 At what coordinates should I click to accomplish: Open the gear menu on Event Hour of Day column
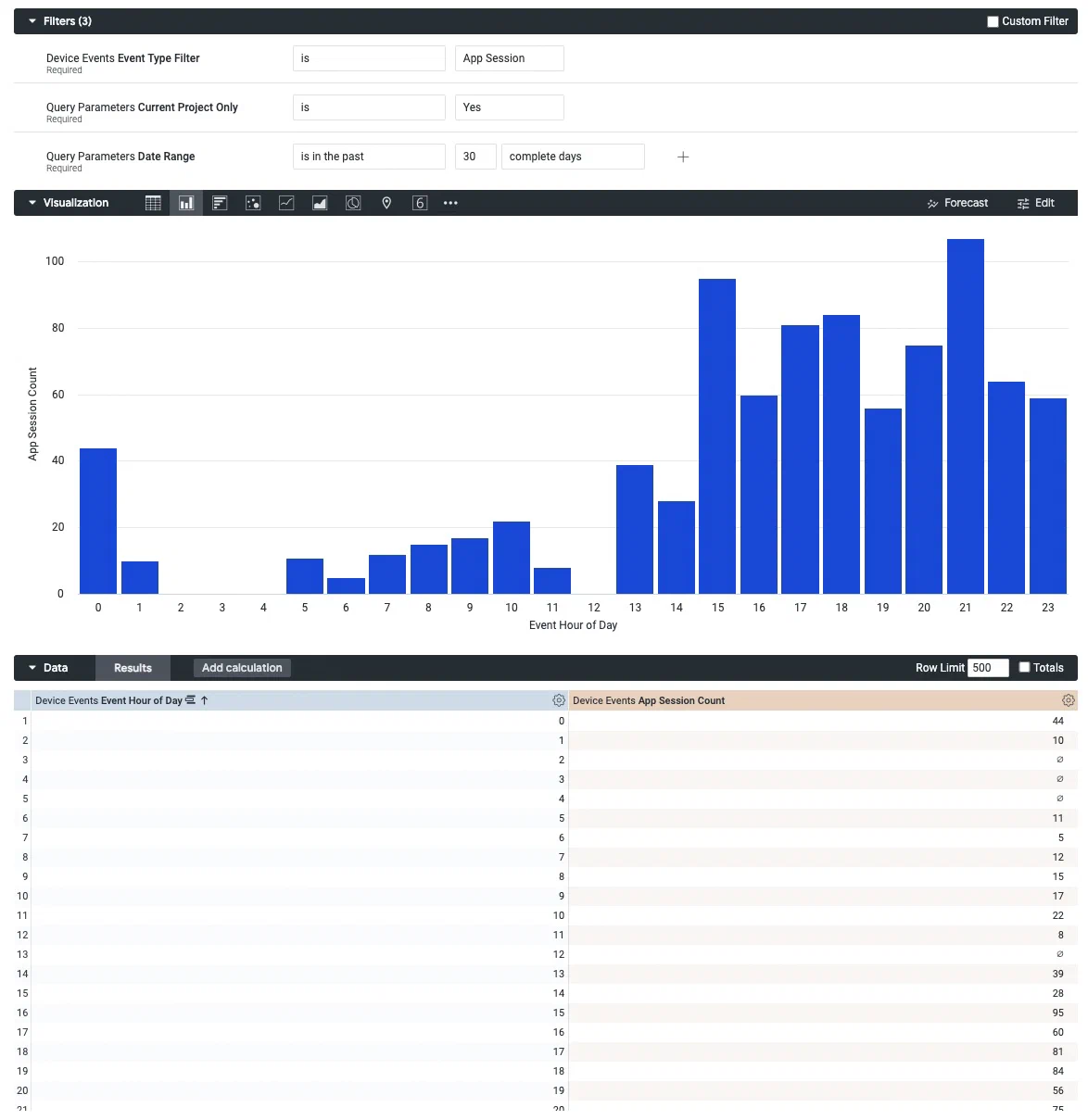[x=558, y=700]
